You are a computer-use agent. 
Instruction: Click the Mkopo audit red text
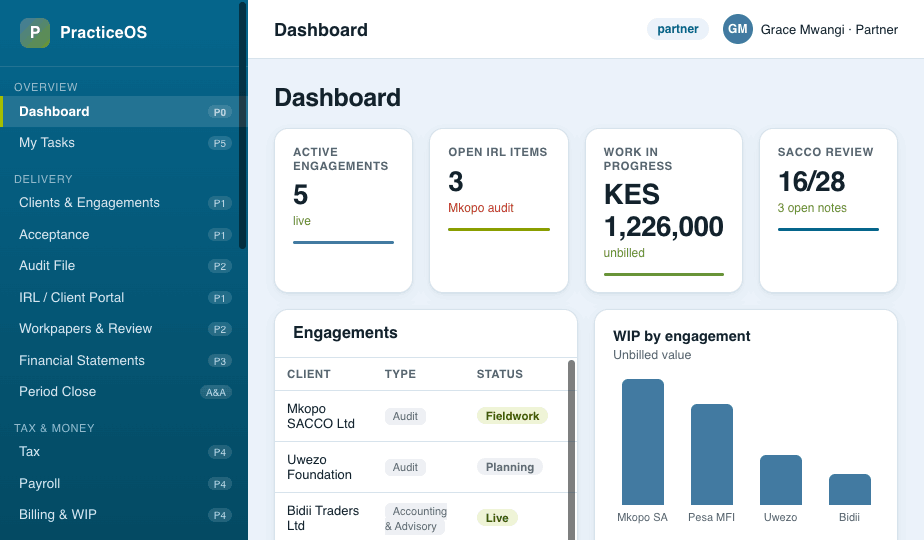[480, 208]
